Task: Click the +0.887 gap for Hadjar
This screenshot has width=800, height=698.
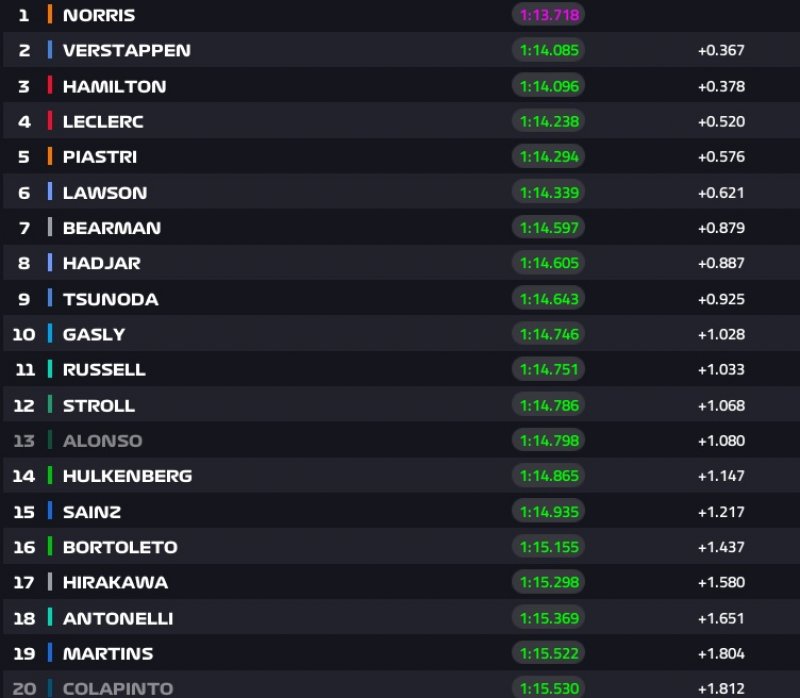Action: point(721,263)
